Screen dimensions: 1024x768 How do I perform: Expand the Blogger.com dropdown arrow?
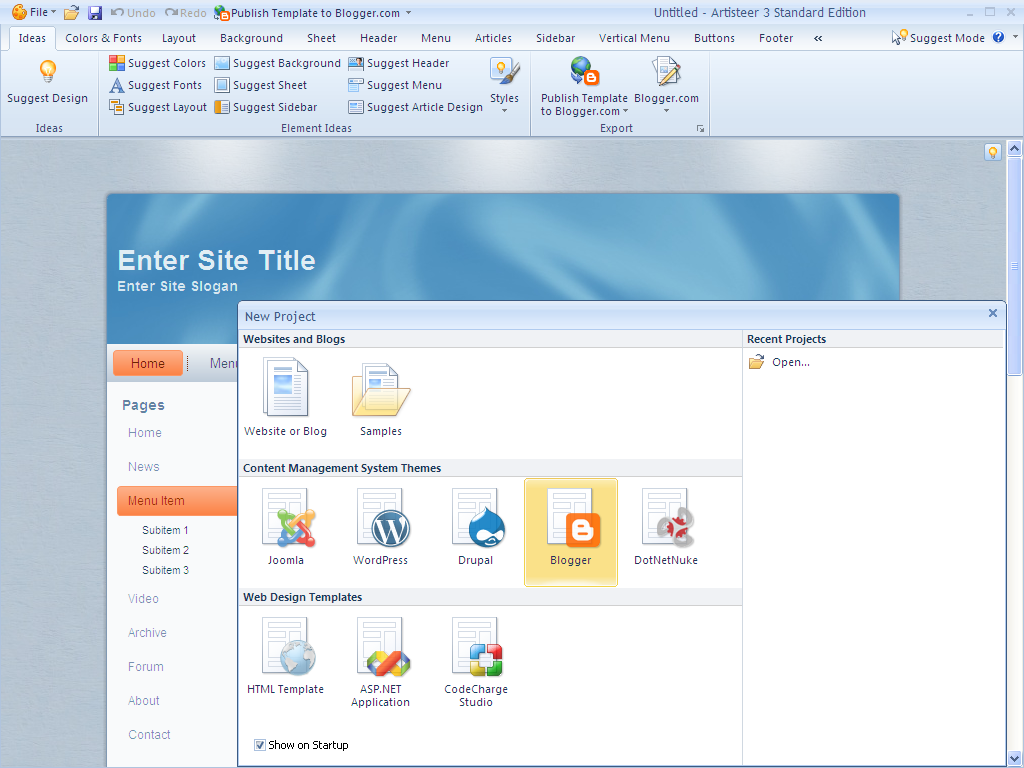[666, 110]
